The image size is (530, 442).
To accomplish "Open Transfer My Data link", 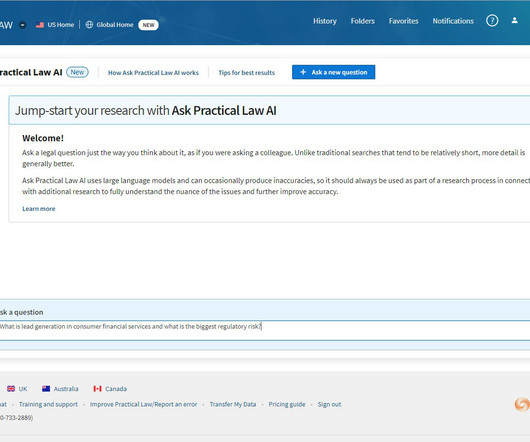I will pos(233,404).
